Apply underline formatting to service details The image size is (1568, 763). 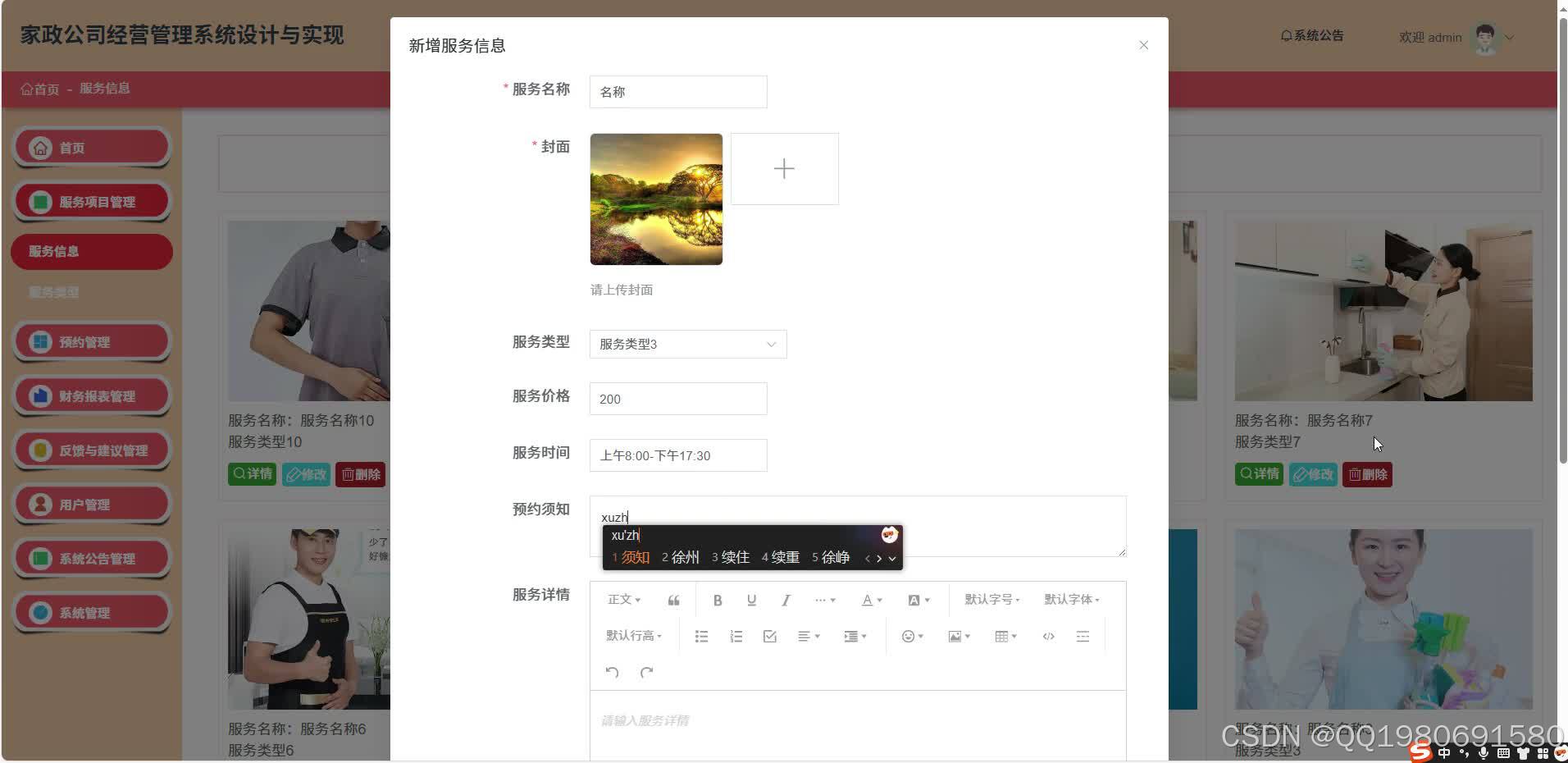tap(750, 600)
